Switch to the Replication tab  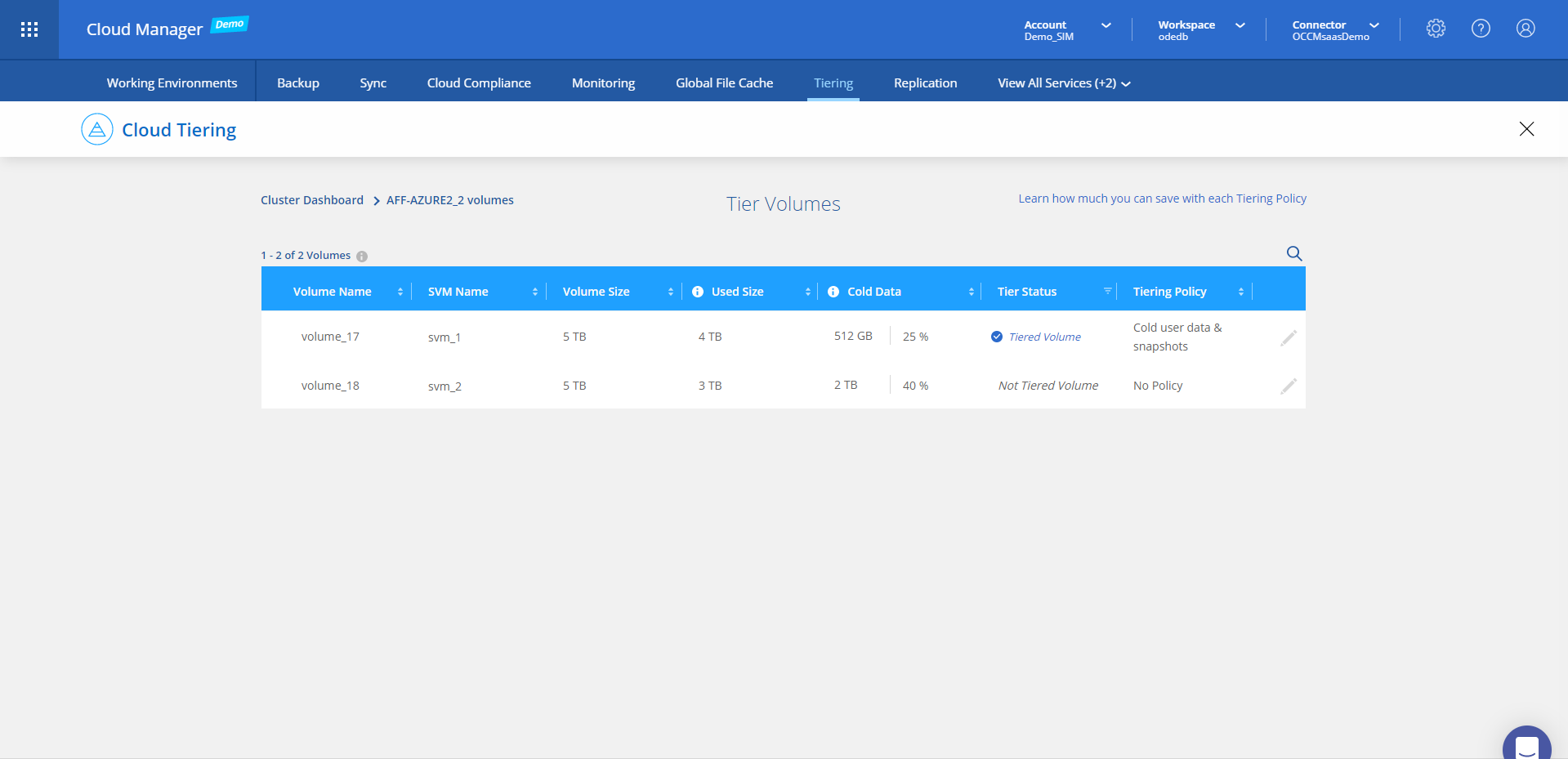[x=925, y=83]
